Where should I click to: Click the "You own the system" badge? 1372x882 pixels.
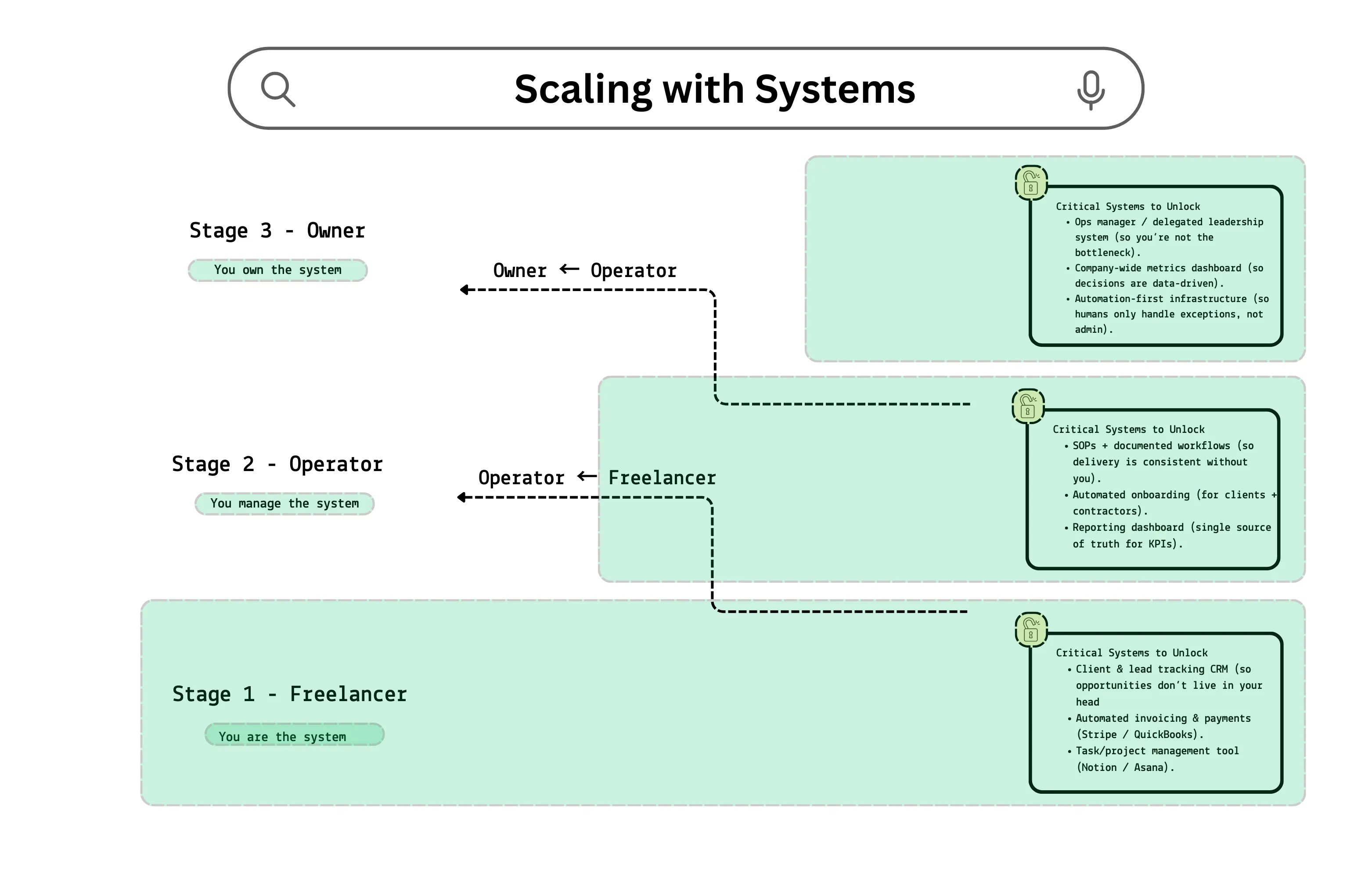coord(277,270)
